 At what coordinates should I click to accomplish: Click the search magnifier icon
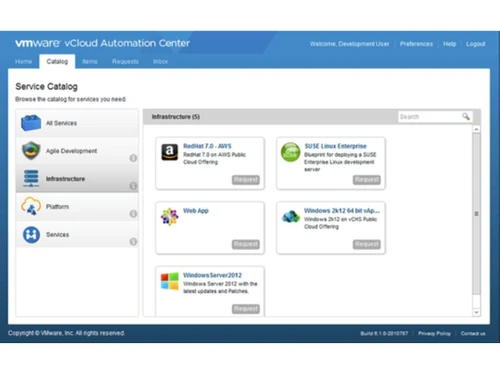(x=466, y=116)
